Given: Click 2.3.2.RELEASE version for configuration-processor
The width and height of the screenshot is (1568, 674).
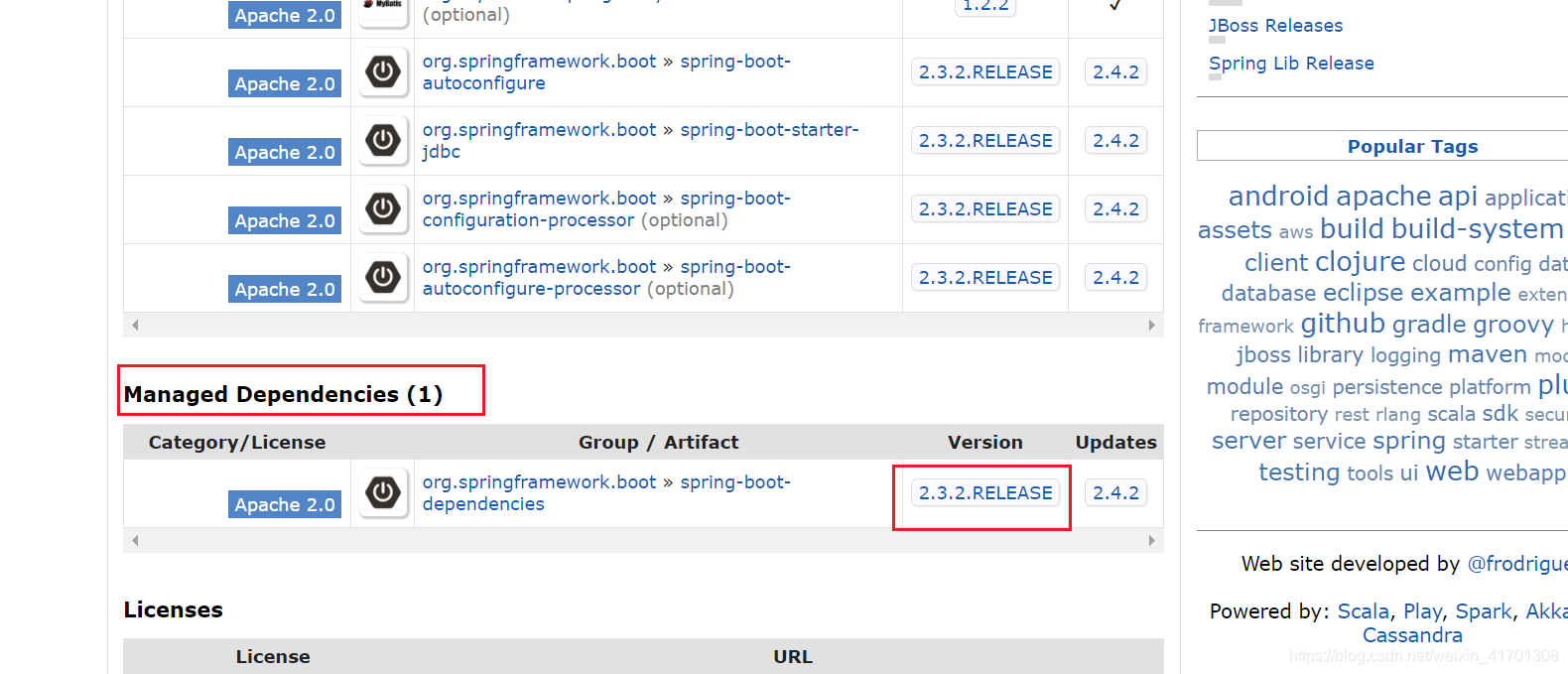Looking at the screenshot, I should click(985, 209).
